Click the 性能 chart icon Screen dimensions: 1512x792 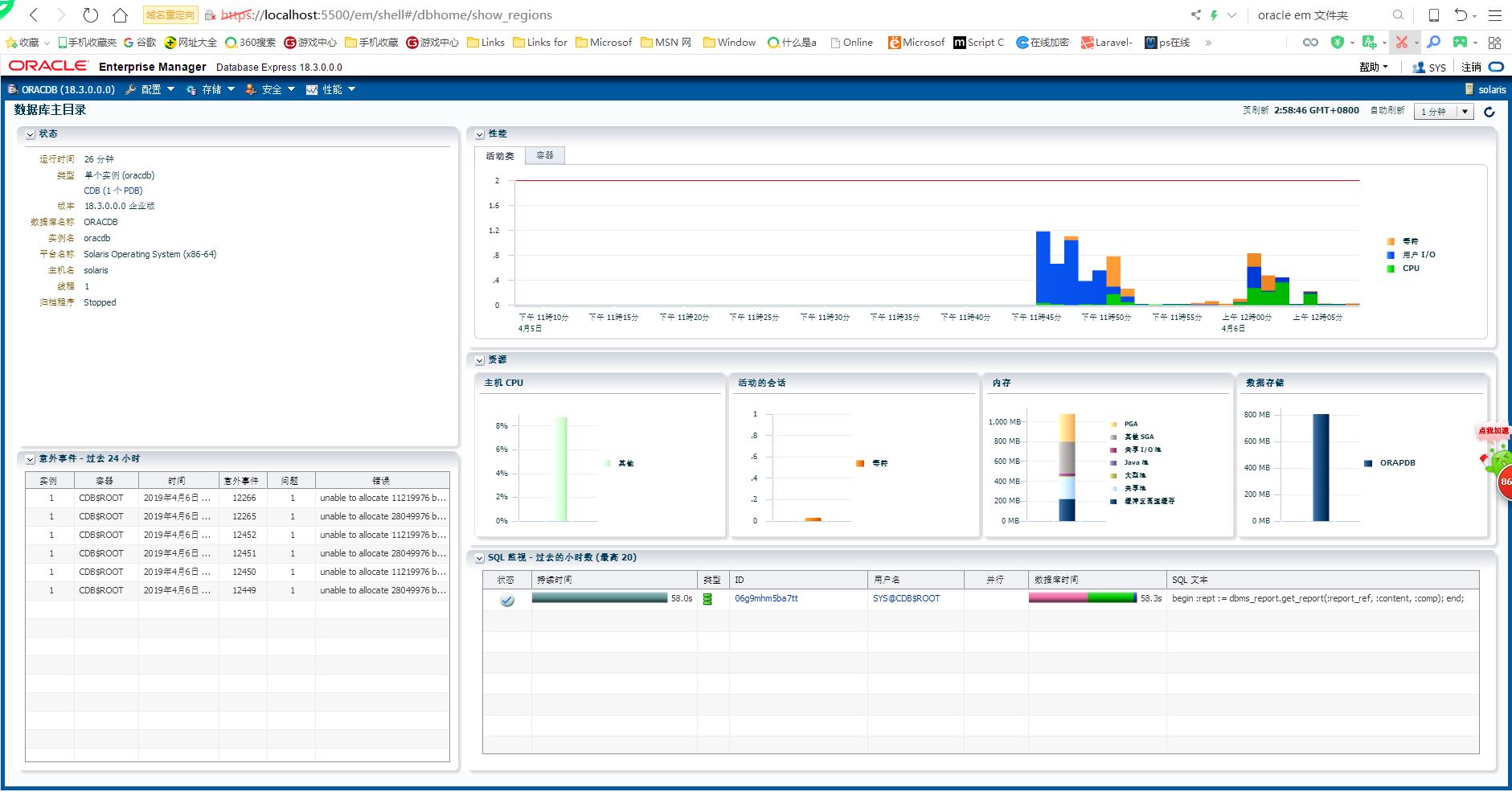click(x=311, y=89)
